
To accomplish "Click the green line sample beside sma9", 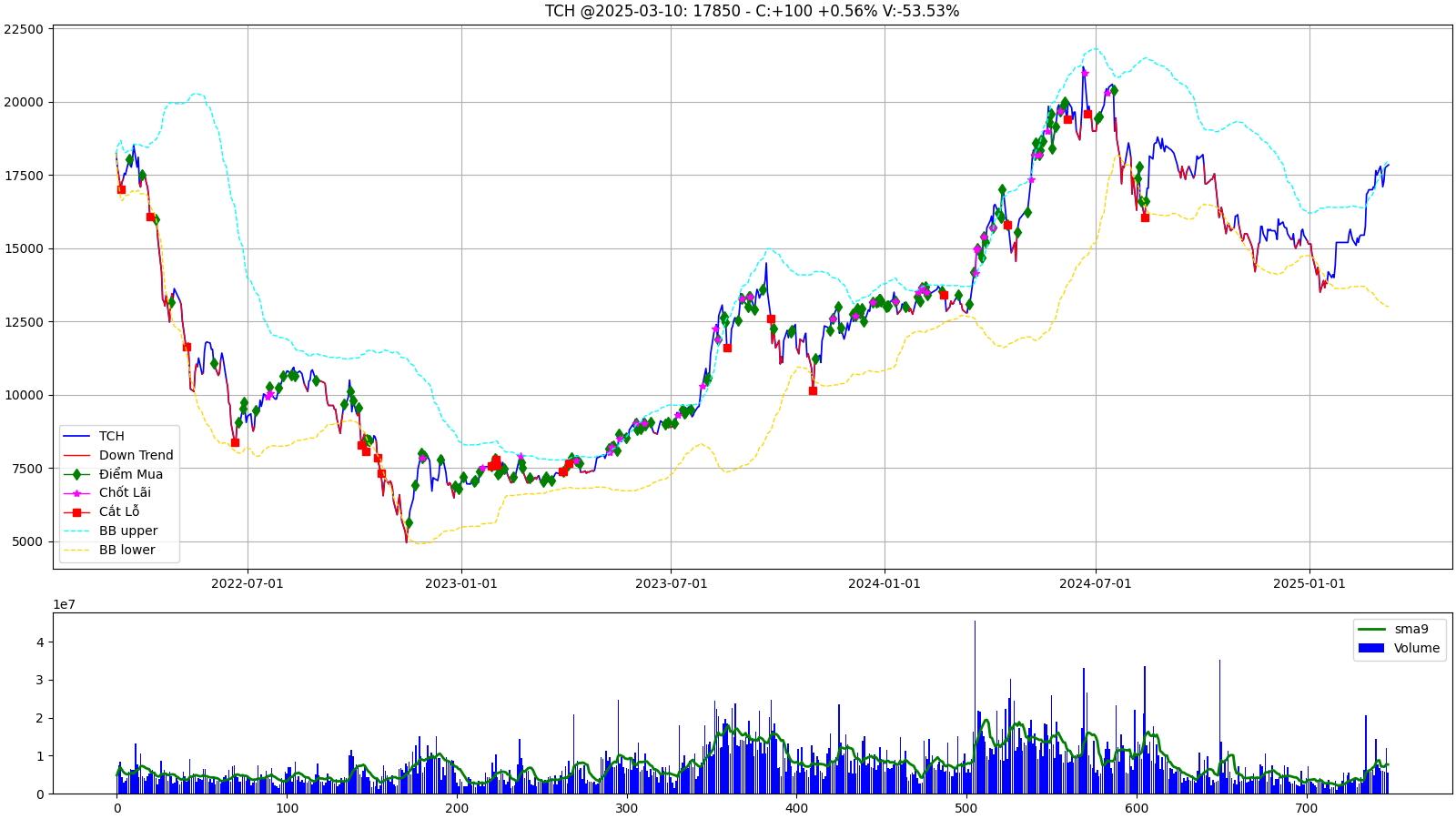I will pyautogui.click(x=1371, y=629).
